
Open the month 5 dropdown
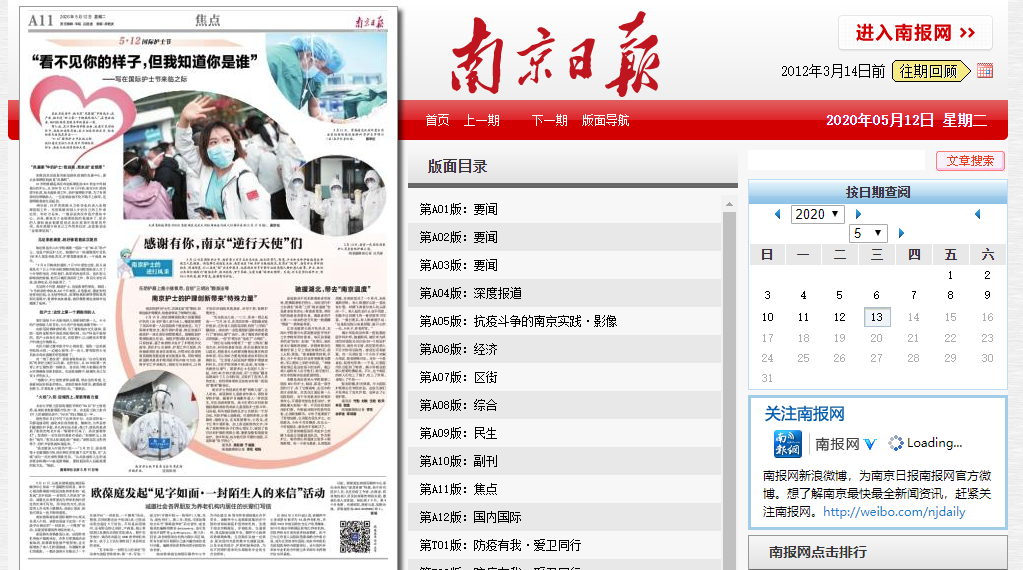pos(868,233)
